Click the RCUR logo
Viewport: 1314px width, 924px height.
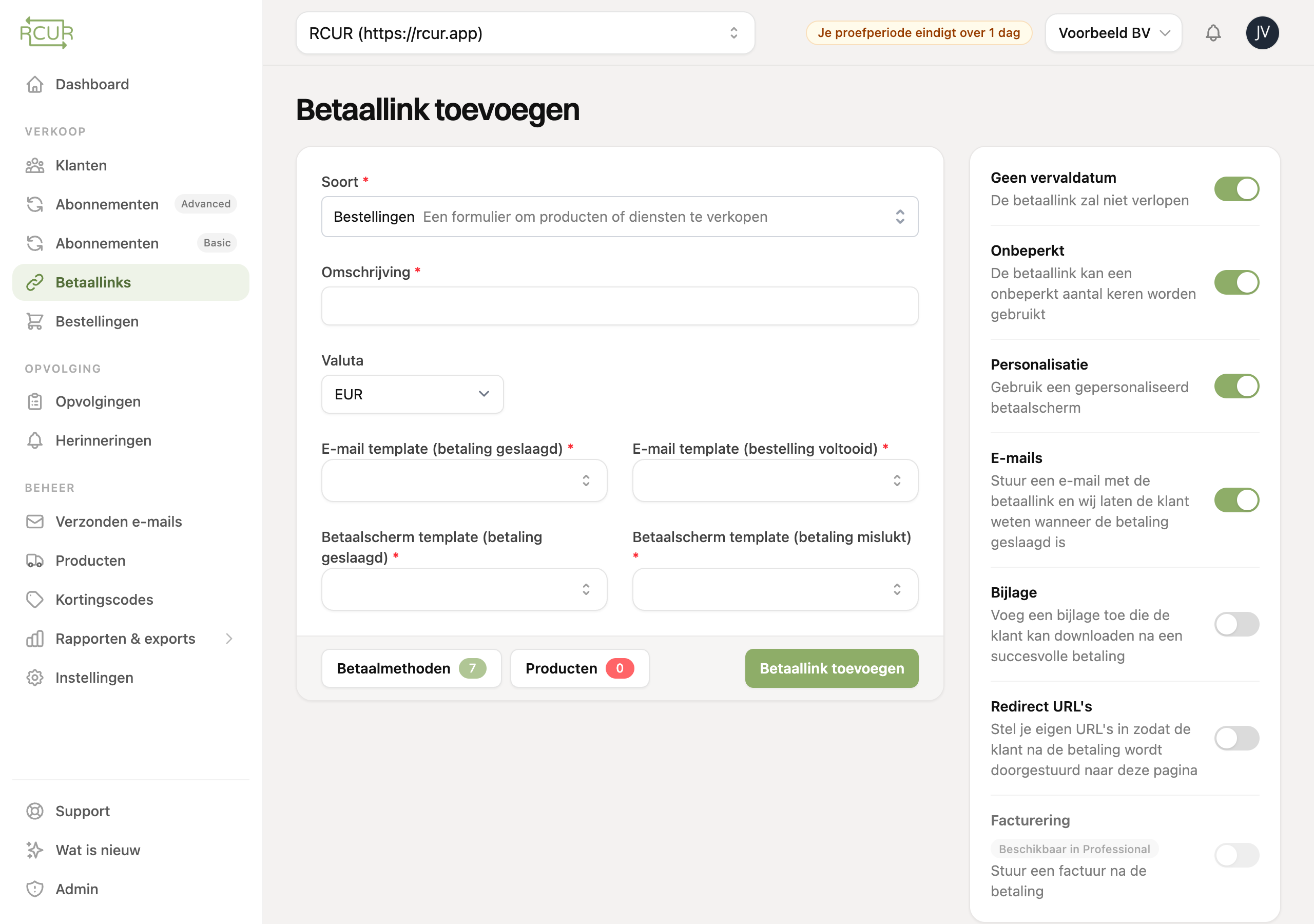pos(46,33)
